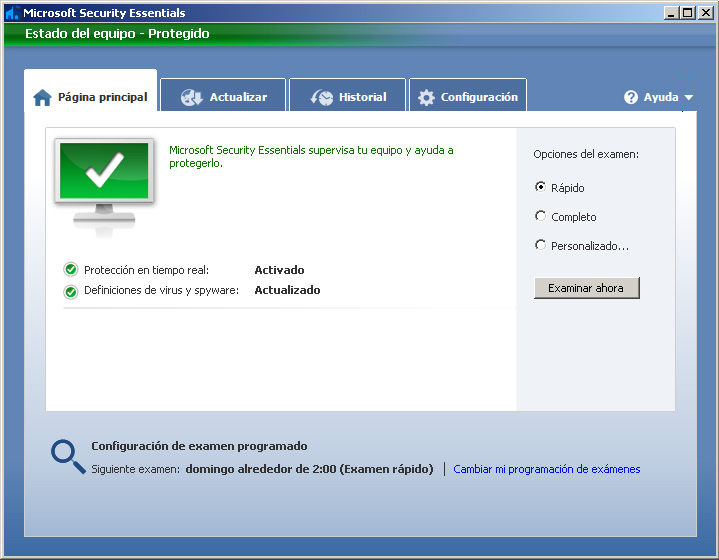Screen dimensions: 719x560
Task: Open Cambiar mi programación de exámenes link
Action: [x=546, y=469]
